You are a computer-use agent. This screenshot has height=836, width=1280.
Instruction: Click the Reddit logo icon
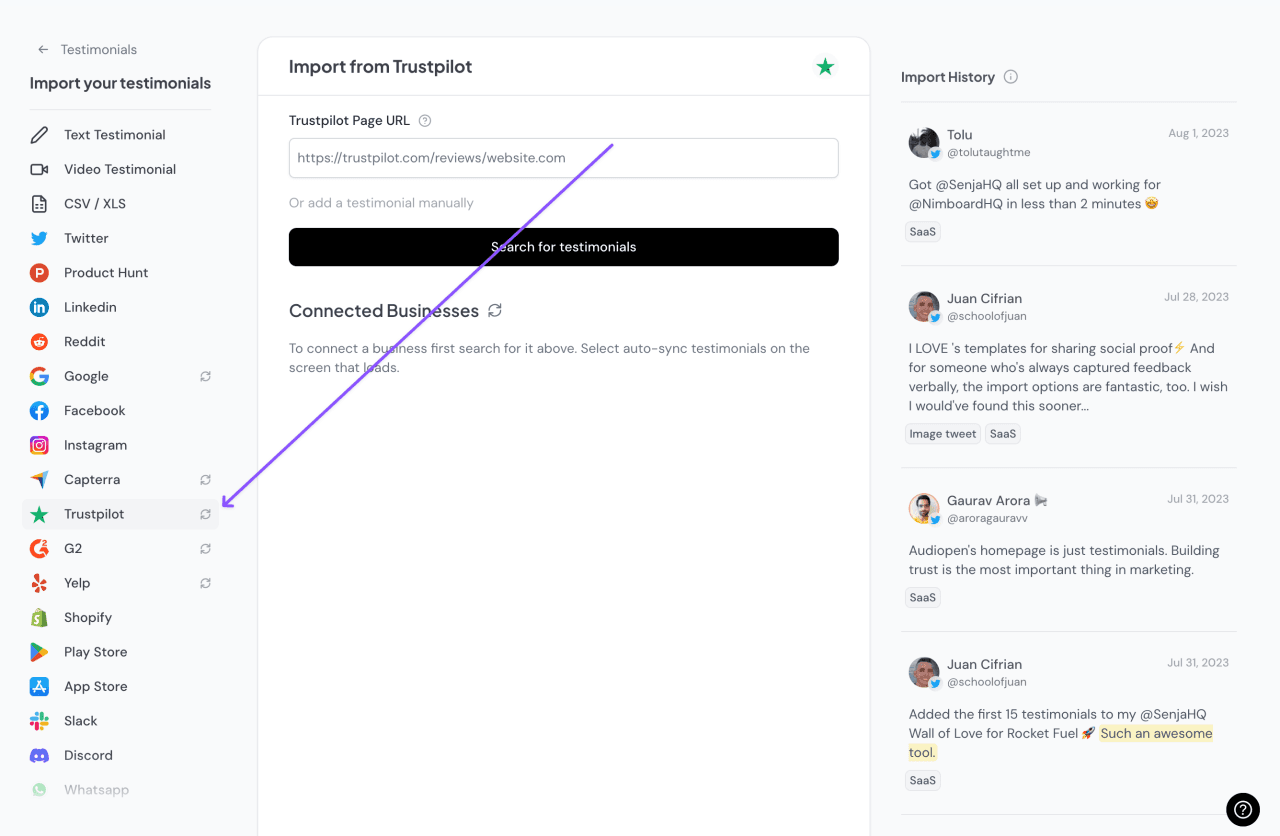pyautogui.click(x=39, y=342)
